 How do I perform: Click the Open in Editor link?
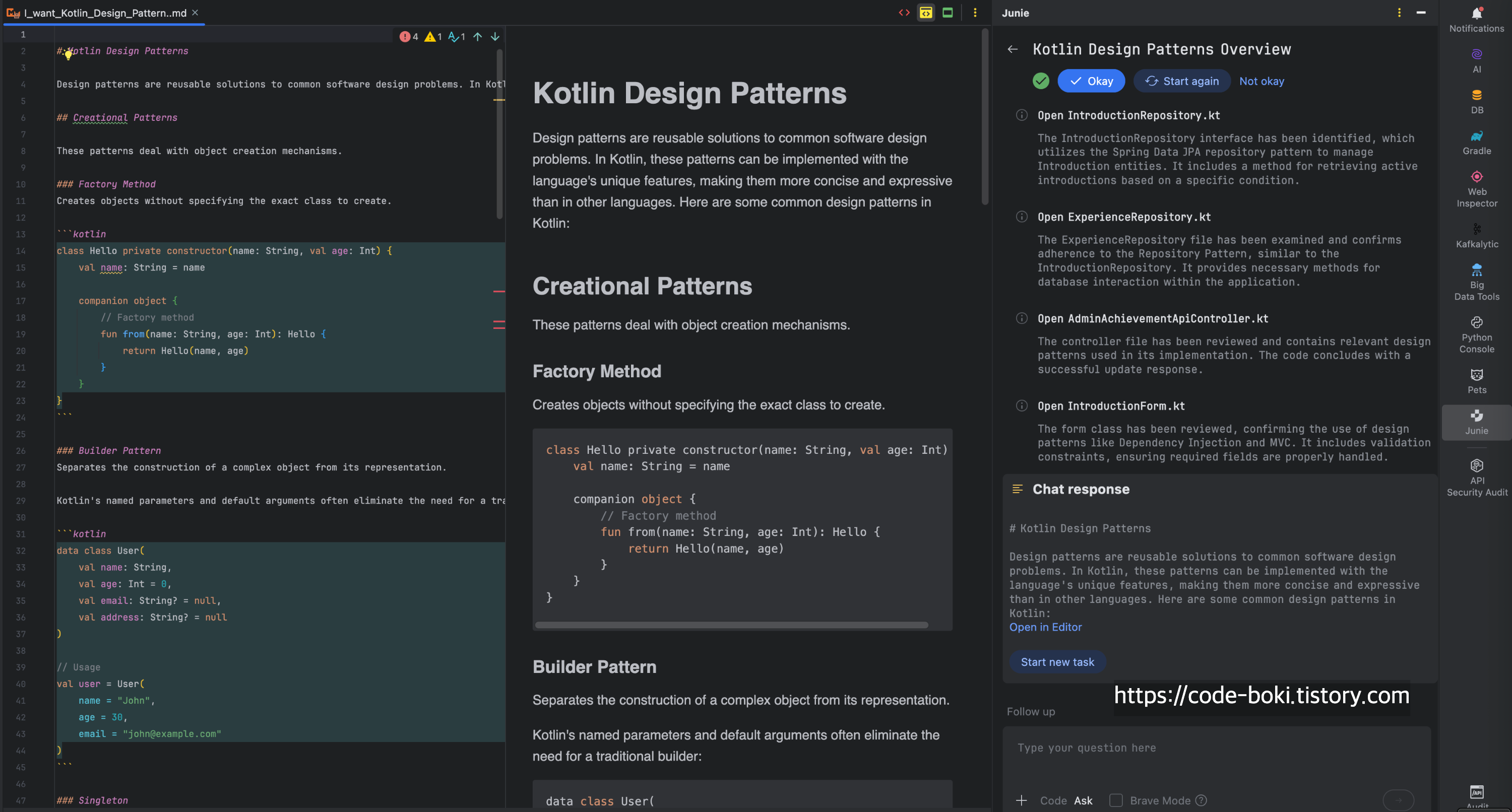pos(1045,627)
